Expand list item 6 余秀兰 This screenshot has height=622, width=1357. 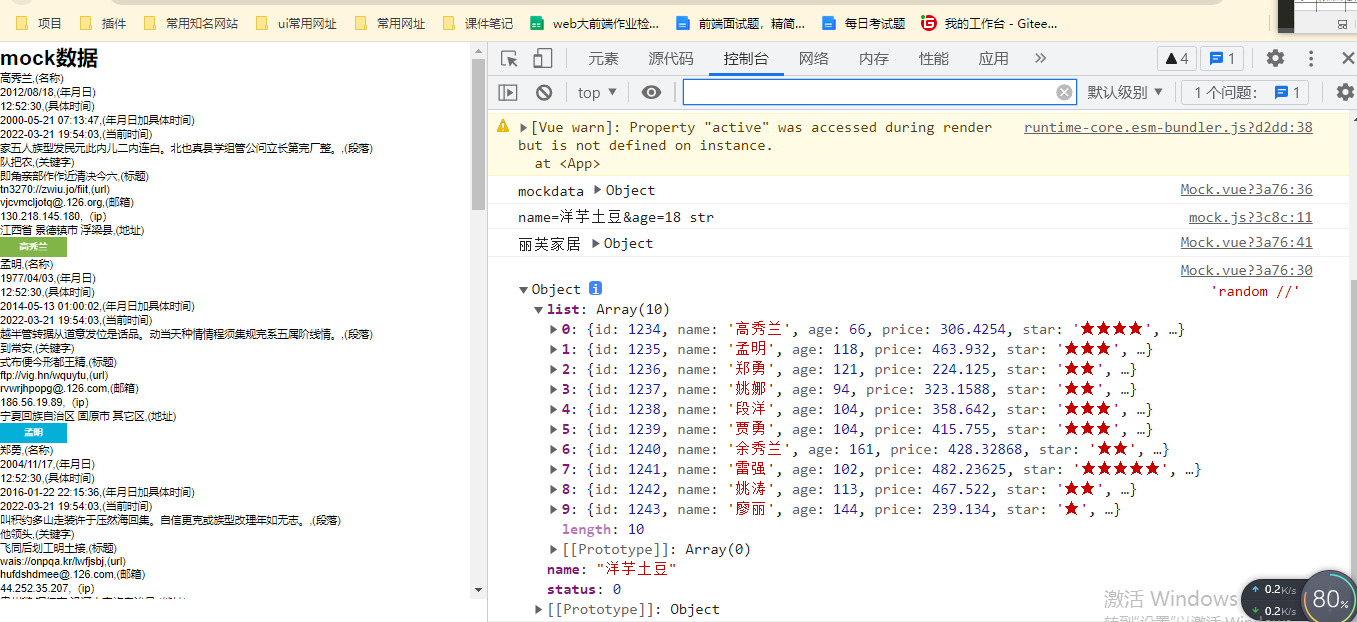coord(554,450)
